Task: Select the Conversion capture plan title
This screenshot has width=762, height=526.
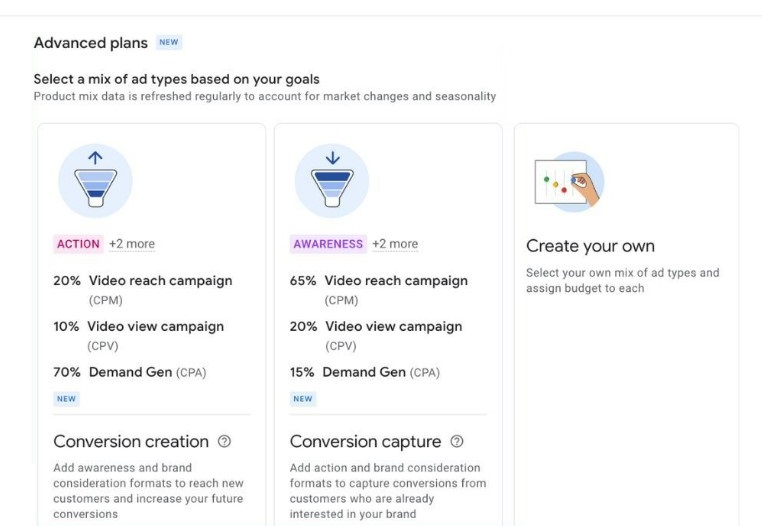Action: 365,442
